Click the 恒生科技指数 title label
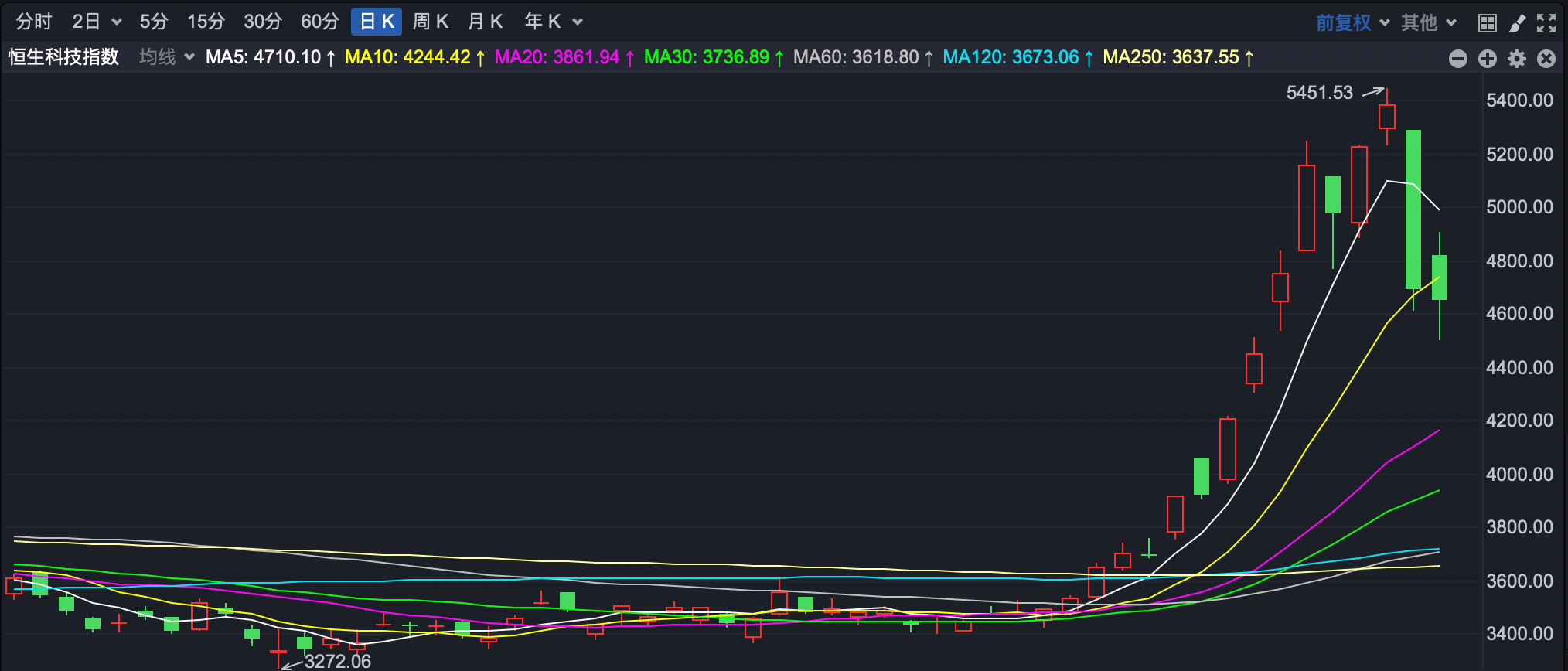The height and width of the screenshot is (671, 1568). (63, 57)
